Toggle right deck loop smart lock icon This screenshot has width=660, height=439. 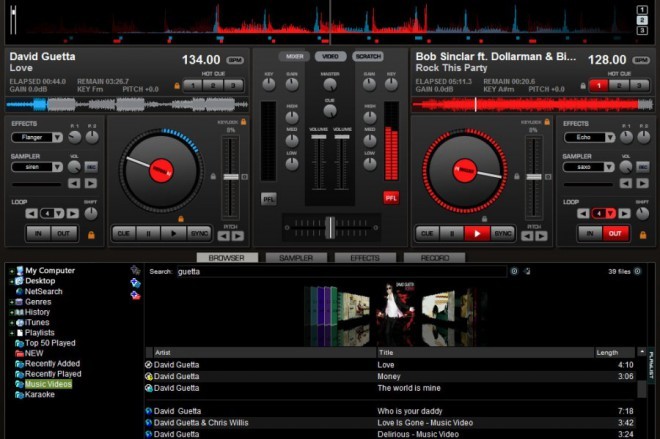(x=643, y=235)
